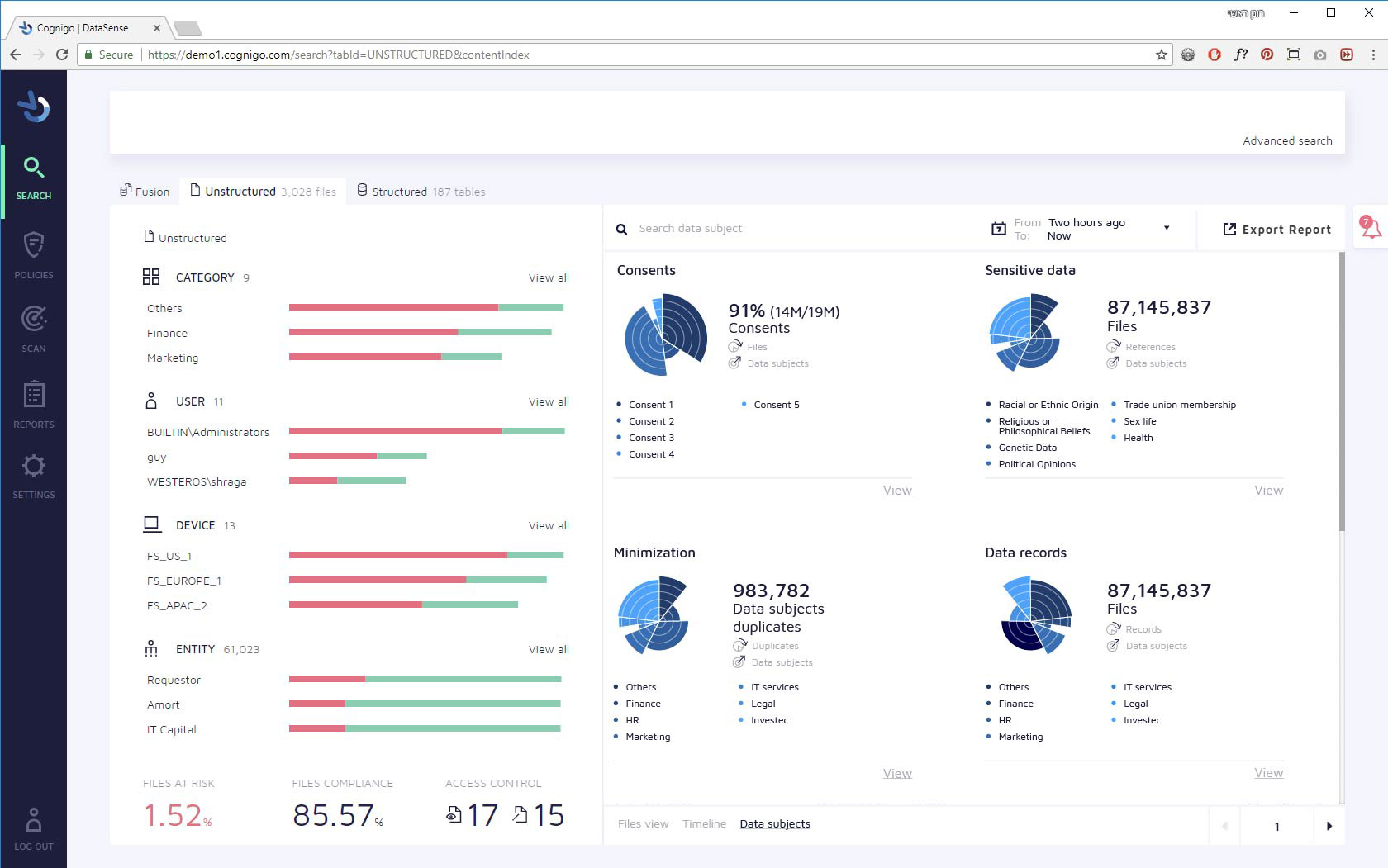
Task: Open View link under Sensitive data
Action: click(1268, 491)
